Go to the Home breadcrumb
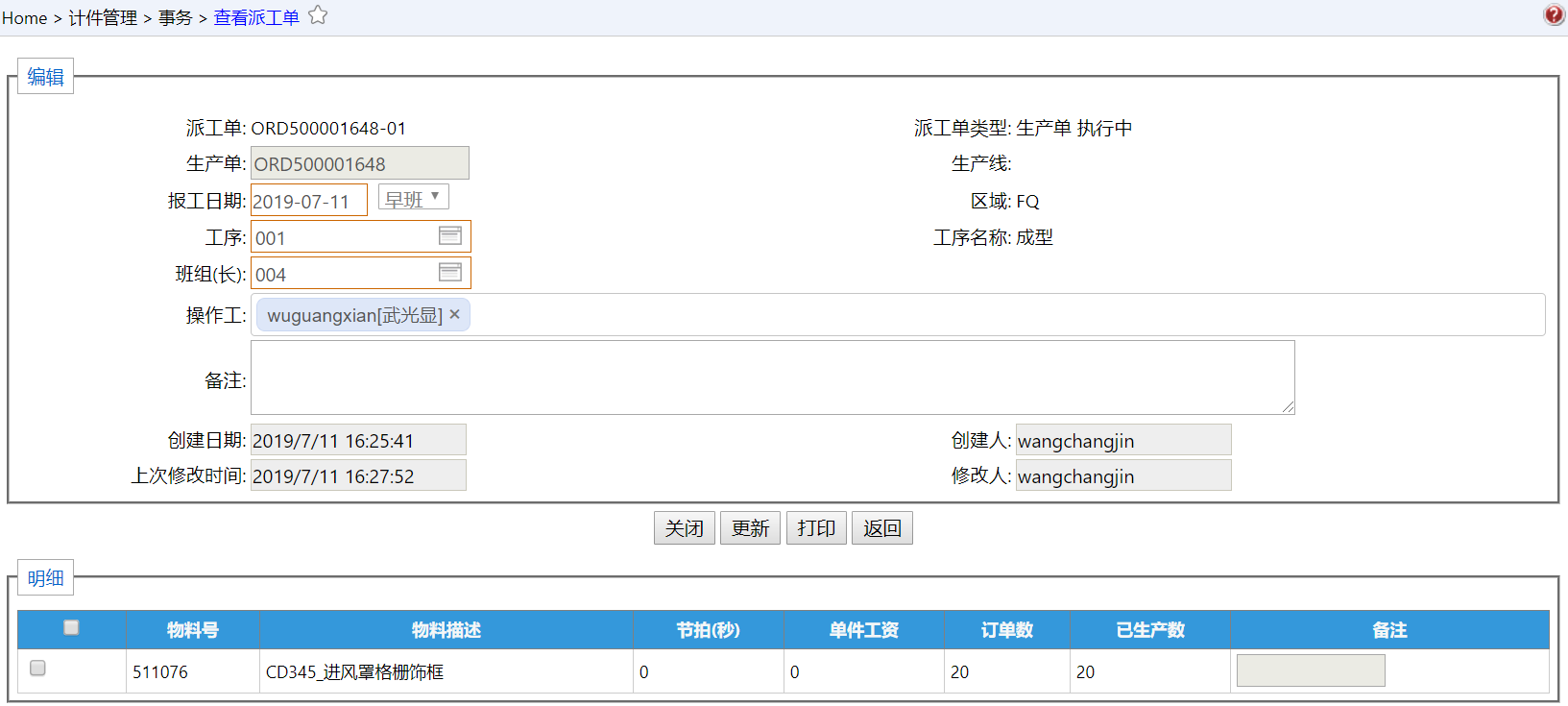 pyautogui.click(x=24, y=17)
